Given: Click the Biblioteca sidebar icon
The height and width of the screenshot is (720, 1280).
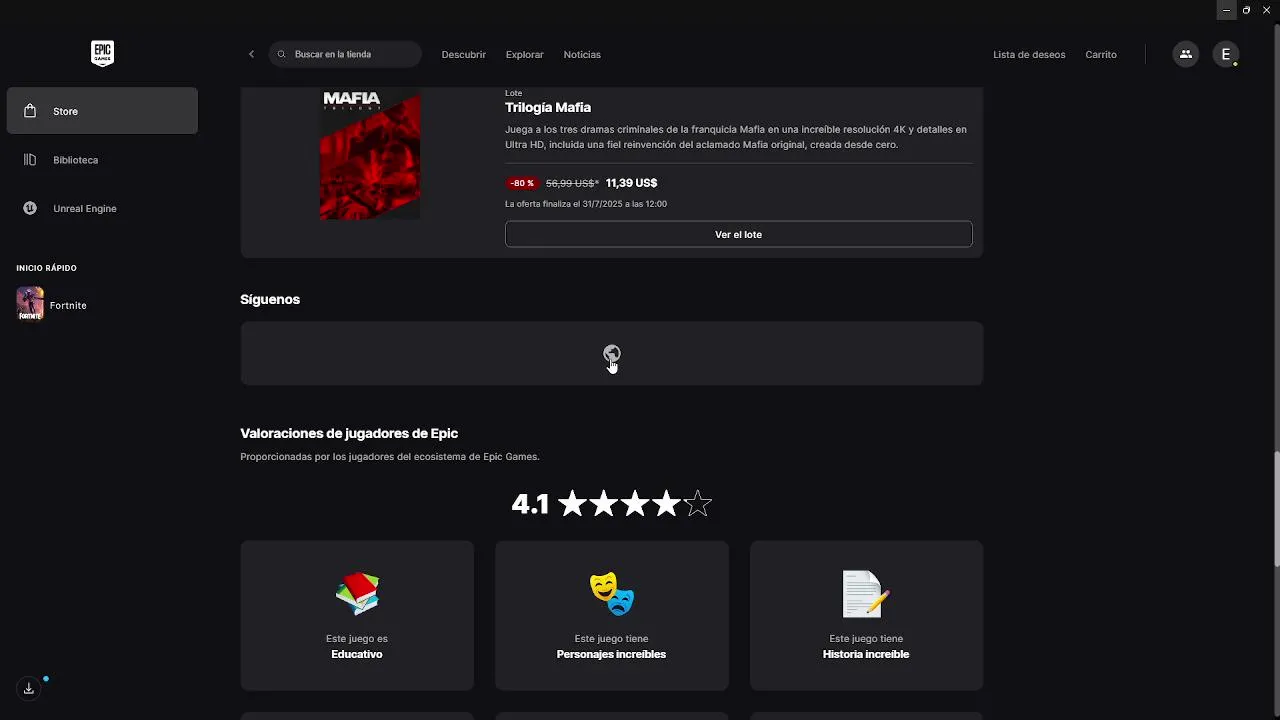Looking at the screenshot, I should [30, 160].
